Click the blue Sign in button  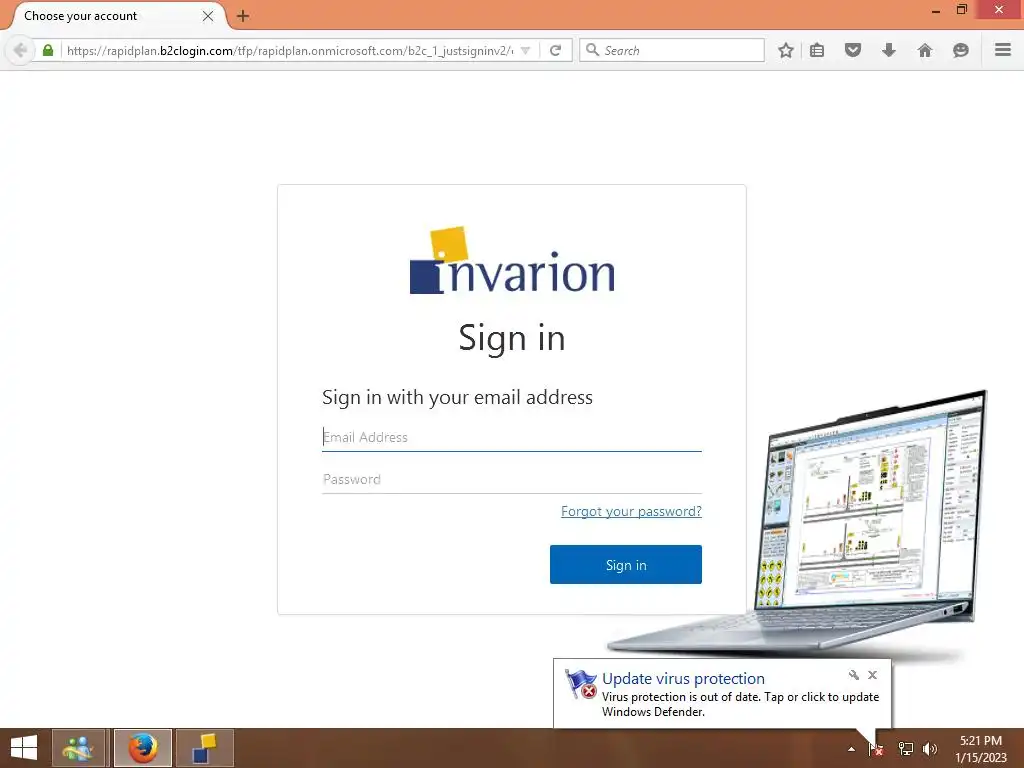(x=626, y=565)
